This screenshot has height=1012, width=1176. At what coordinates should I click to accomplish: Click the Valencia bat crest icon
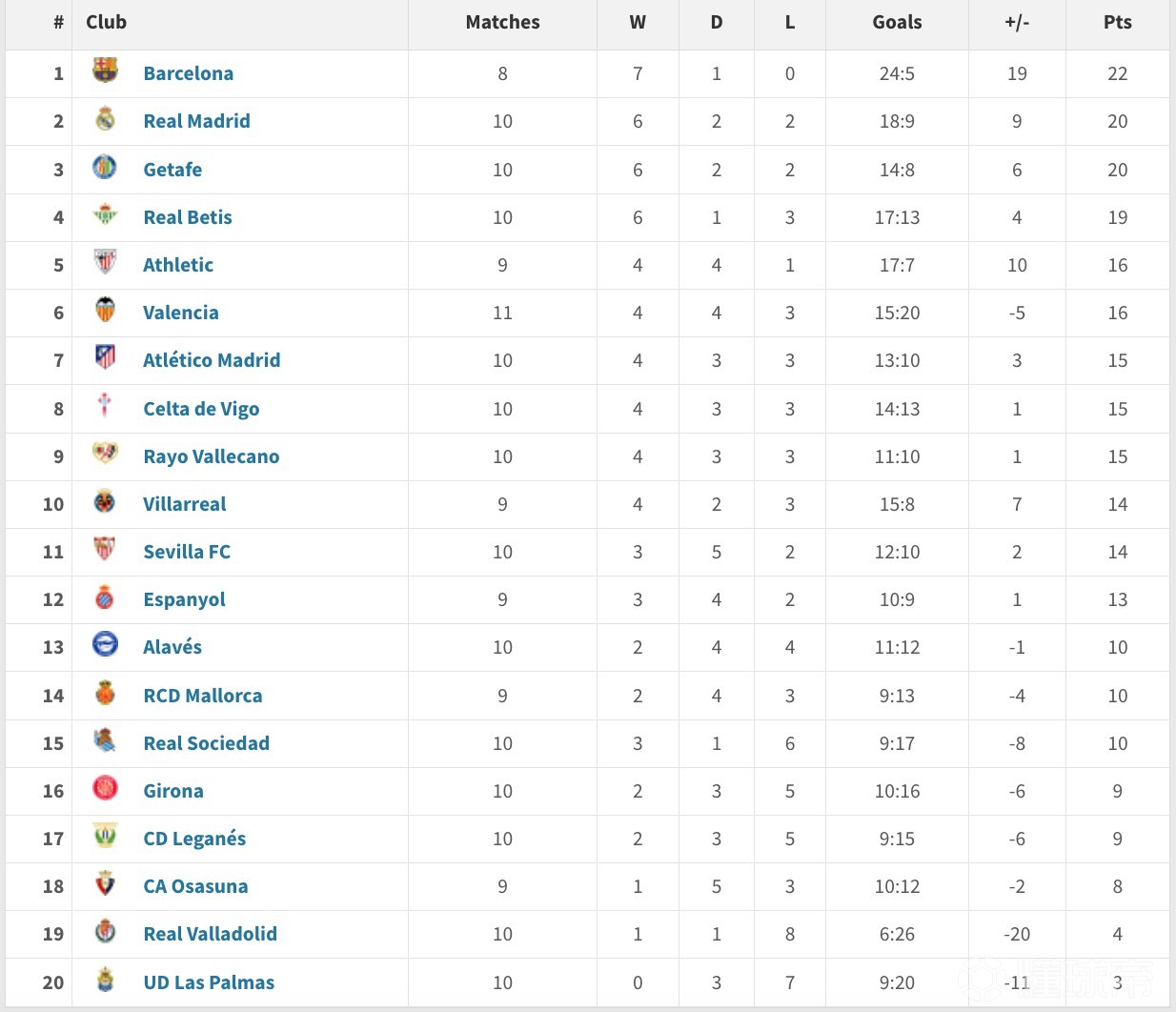click(105, 310)
